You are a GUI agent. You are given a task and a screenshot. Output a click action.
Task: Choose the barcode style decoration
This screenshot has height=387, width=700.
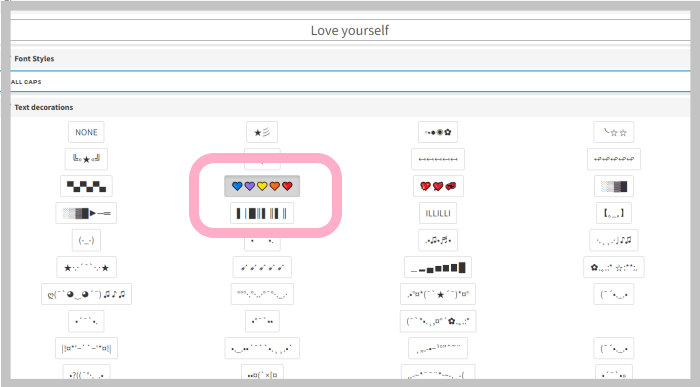point(262,213)
